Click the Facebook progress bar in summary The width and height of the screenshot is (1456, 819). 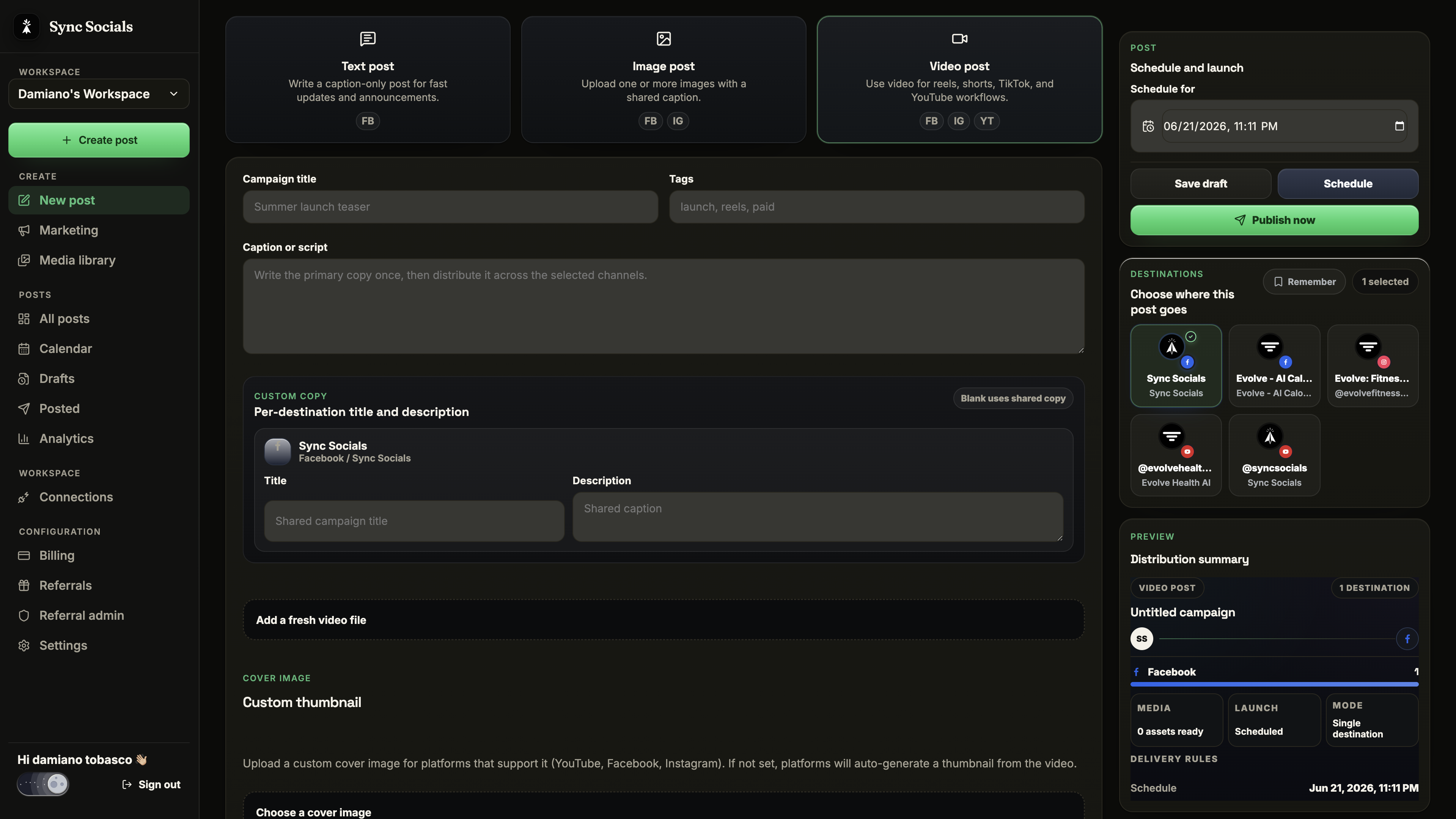1274,684
